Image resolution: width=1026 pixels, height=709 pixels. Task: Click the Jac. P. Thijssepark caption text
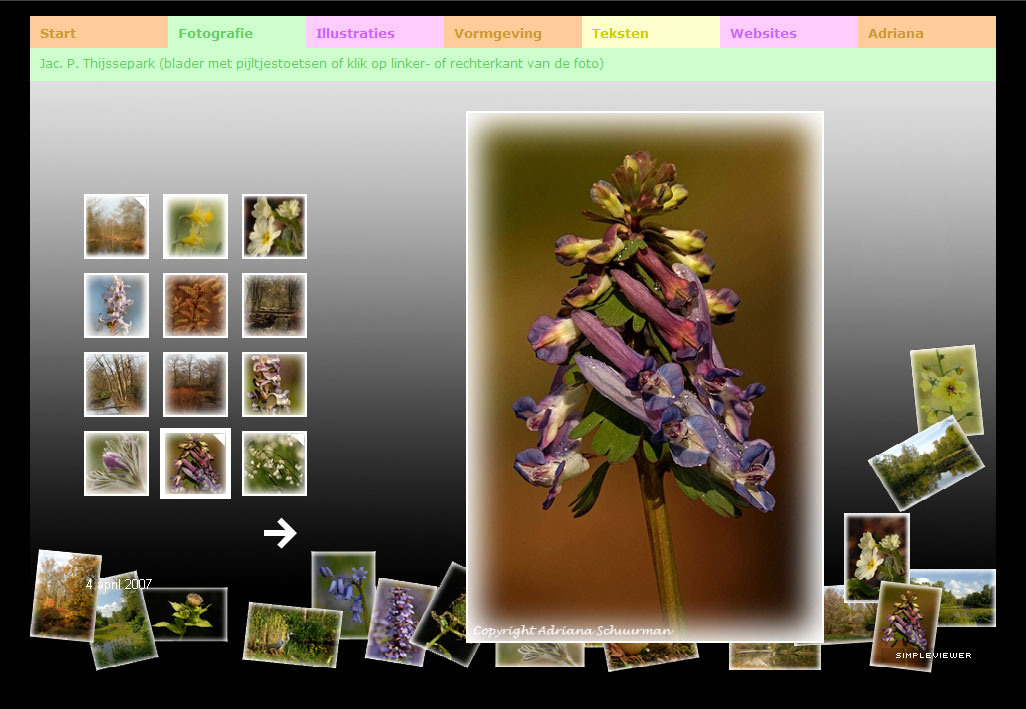[x=321, y=63]
